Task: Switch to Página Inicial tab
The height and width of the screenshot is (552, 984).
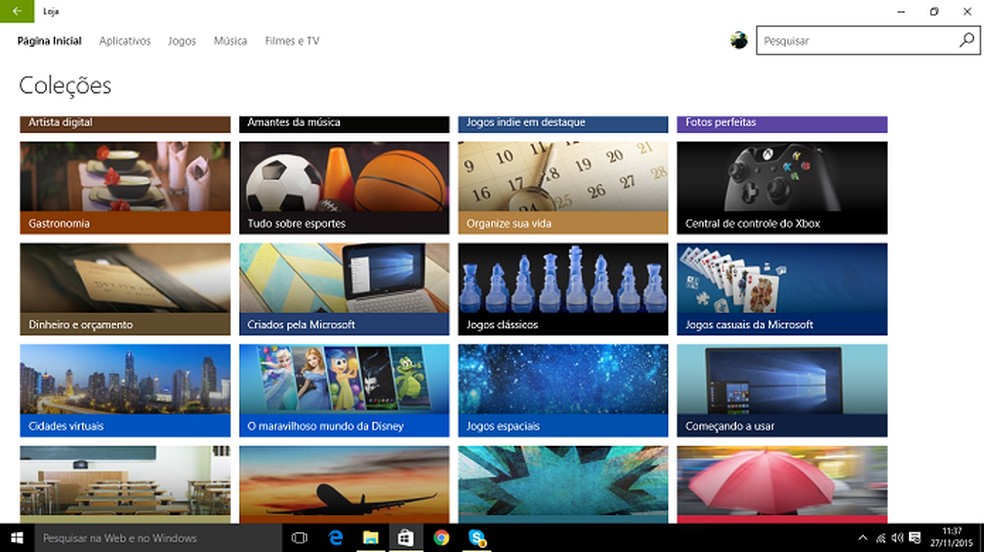Action: (50, 41)
